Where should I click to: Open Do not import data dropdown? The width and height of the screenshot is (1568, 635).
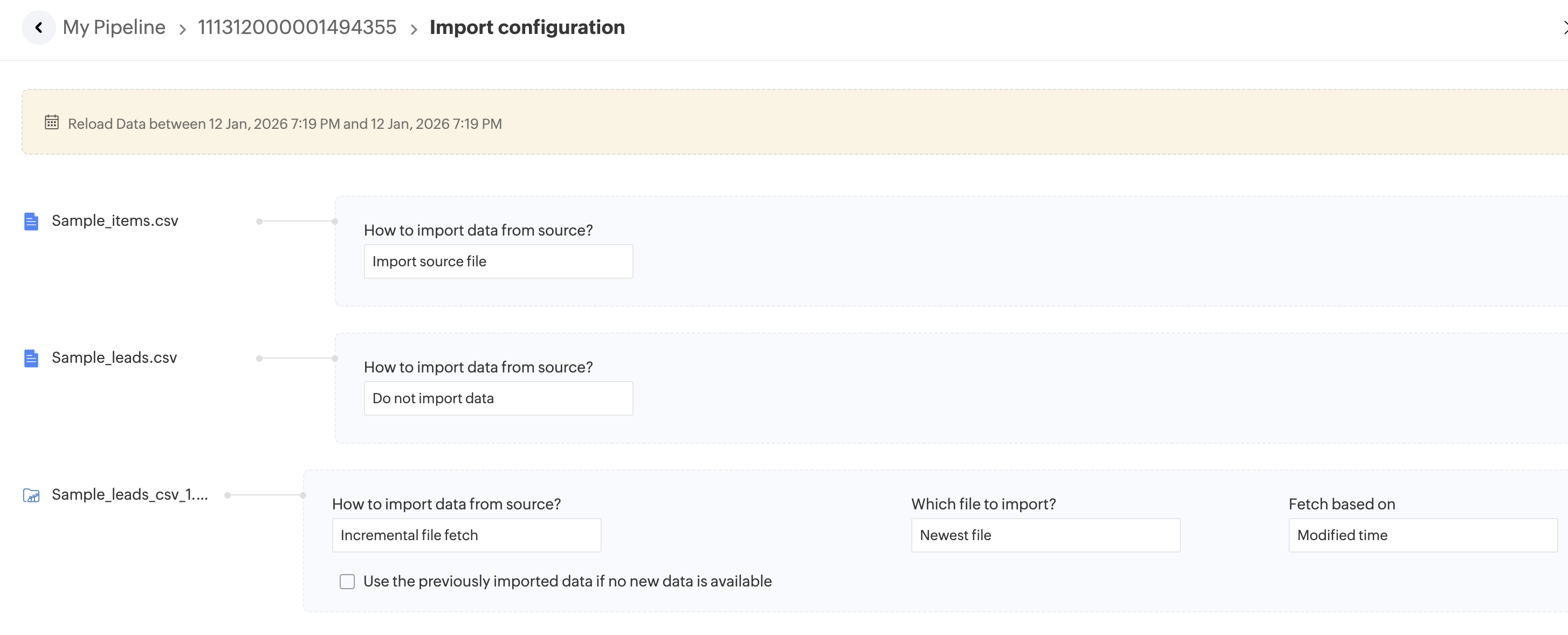click(x=498, y=398)
